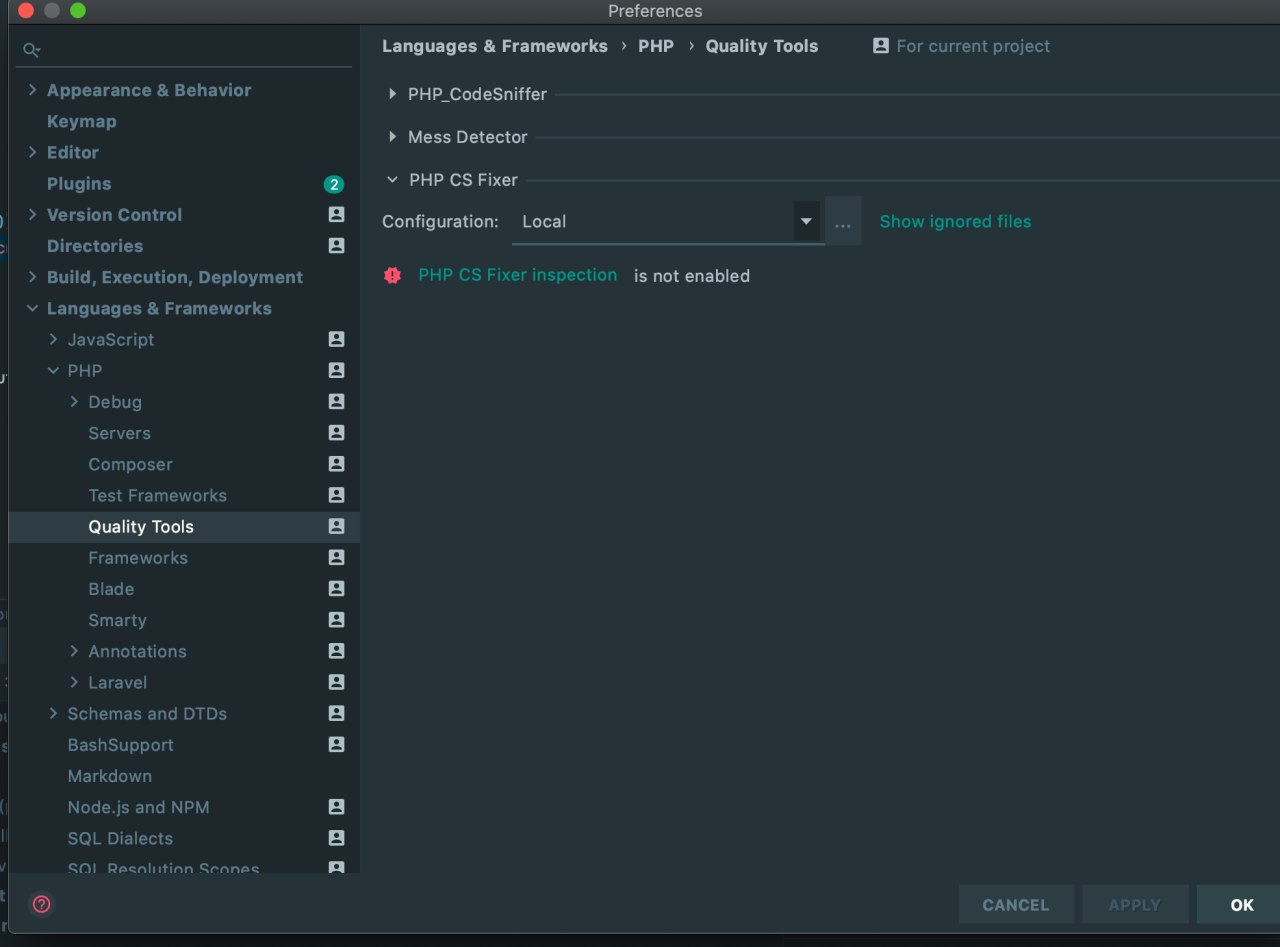The width and height of the screenshot is (1280, 947).
Task: Click the red error icon beside PHP CS Fixer inspection
Action: pyautogui.click(x=393, y=275)
